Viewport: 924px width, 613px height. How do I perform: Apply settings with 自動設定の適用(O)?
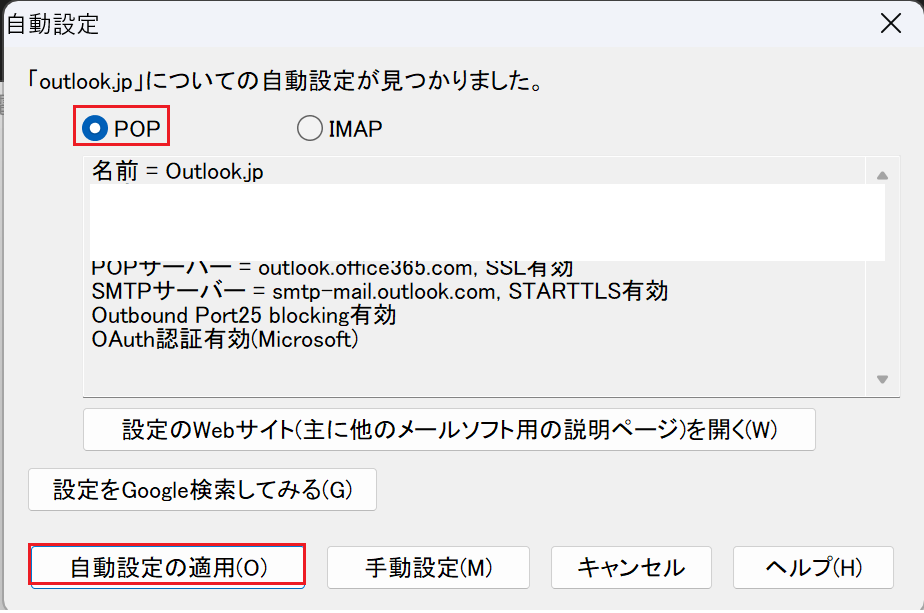click(x=168, y=567)
